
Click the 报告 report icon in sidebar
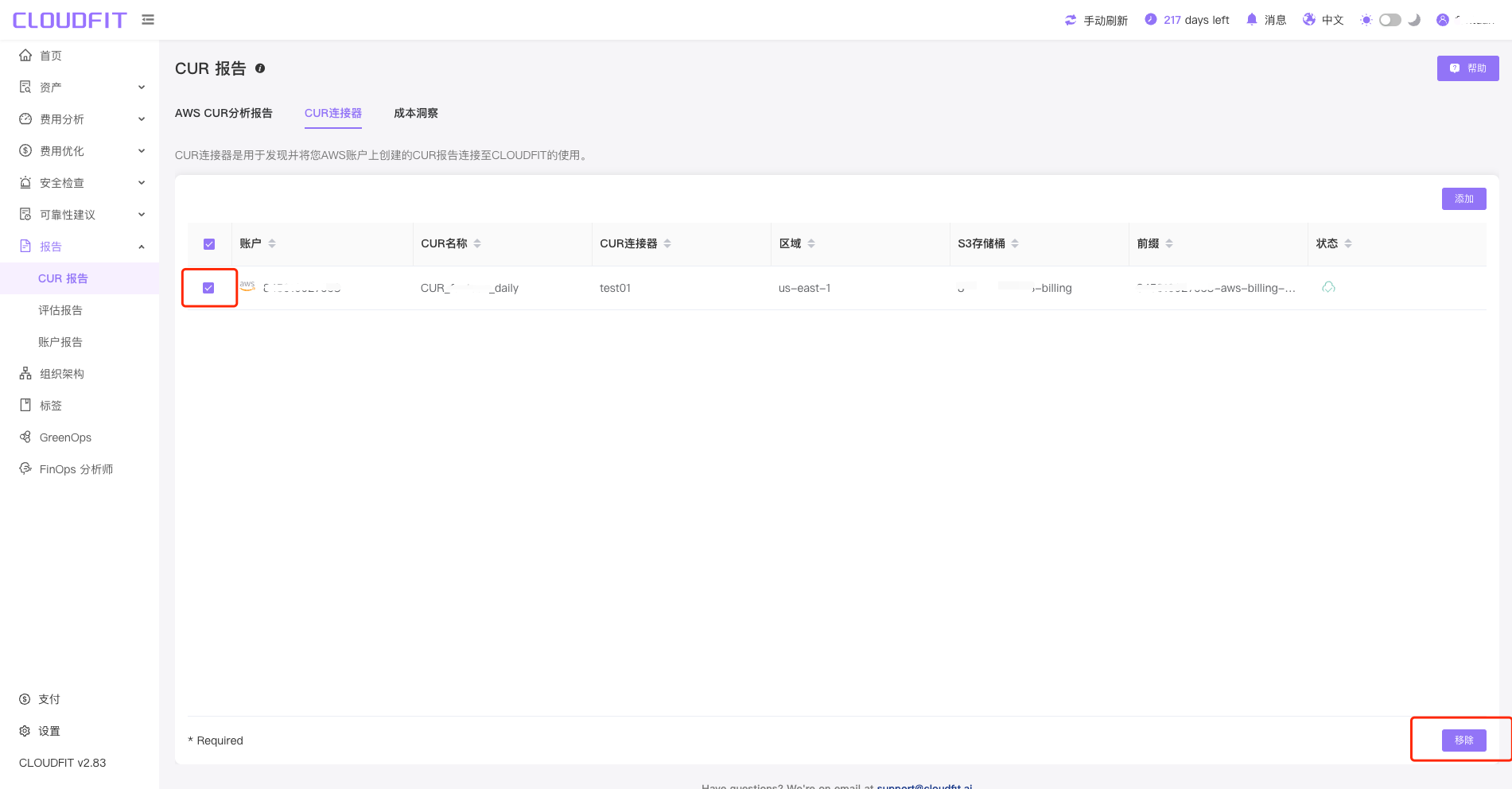pyautogui.click(x=25, y=246)
